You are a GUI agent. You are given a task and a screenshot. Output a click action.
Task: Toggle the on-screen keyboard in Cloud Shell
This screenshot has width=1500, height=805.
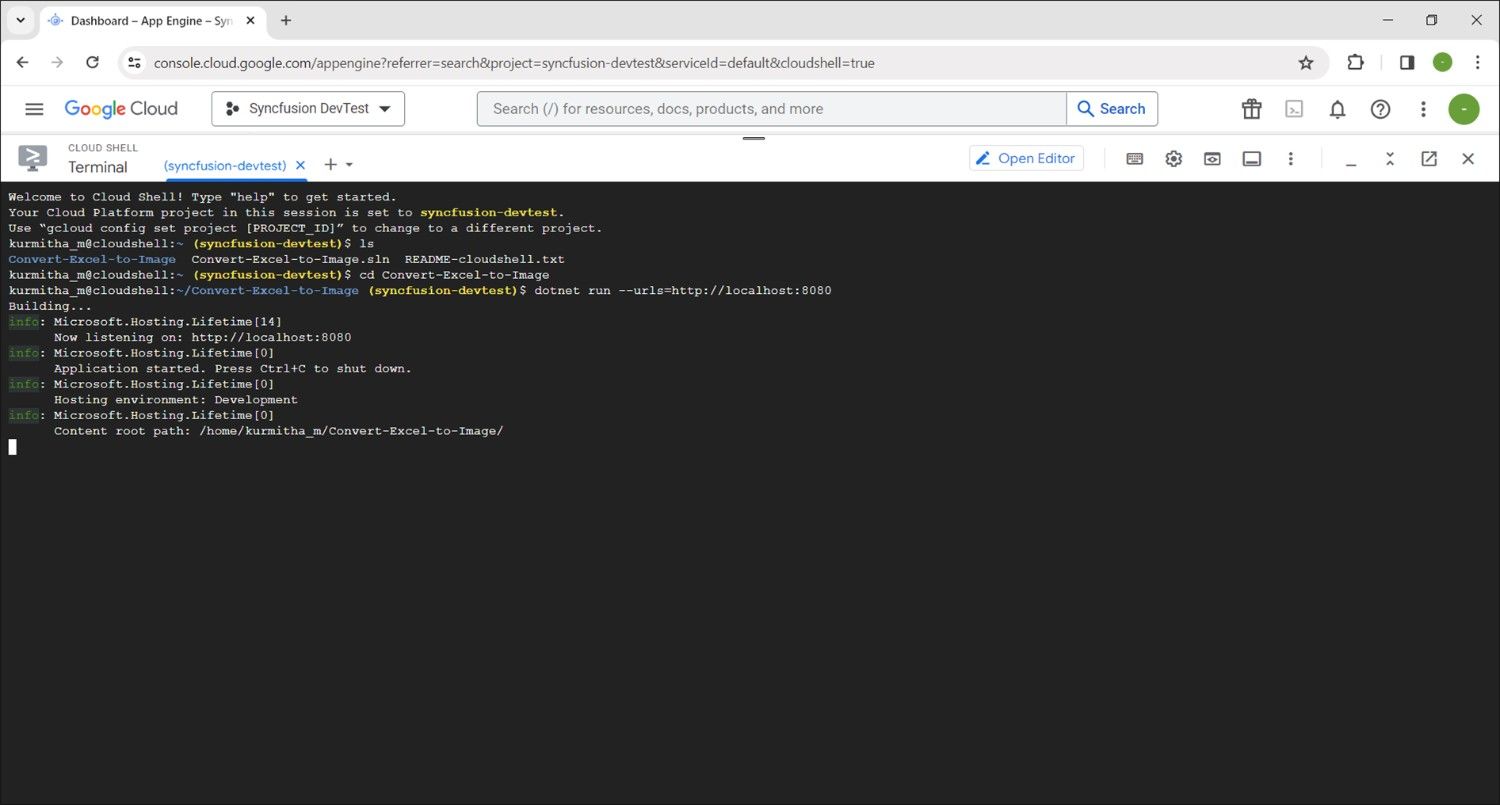[x=1134, y=159]
